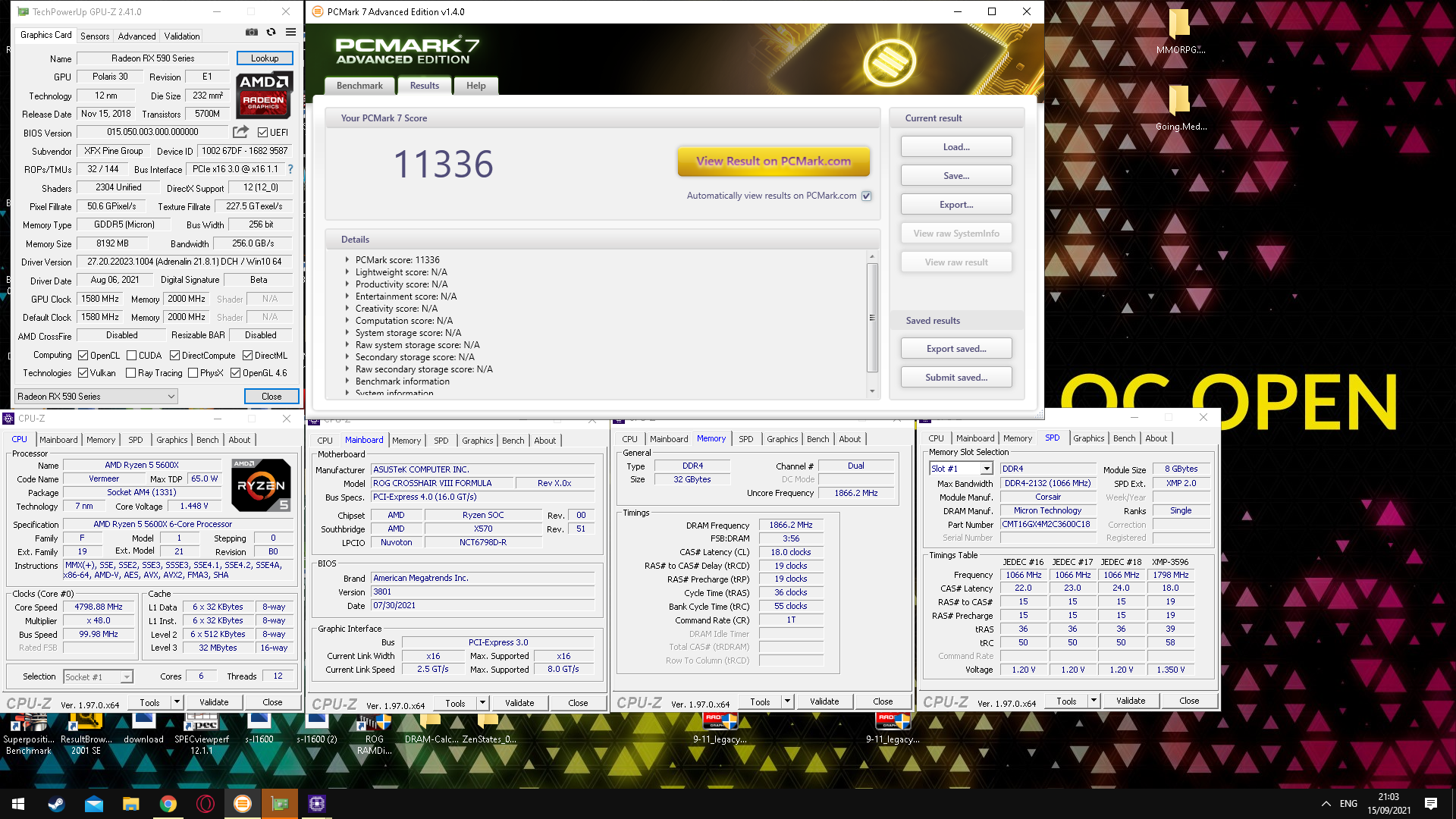1456x819 pixels.
Task: Open the Radeon RX 590 Series GPU dropdown
Action: tap(96, 396)
